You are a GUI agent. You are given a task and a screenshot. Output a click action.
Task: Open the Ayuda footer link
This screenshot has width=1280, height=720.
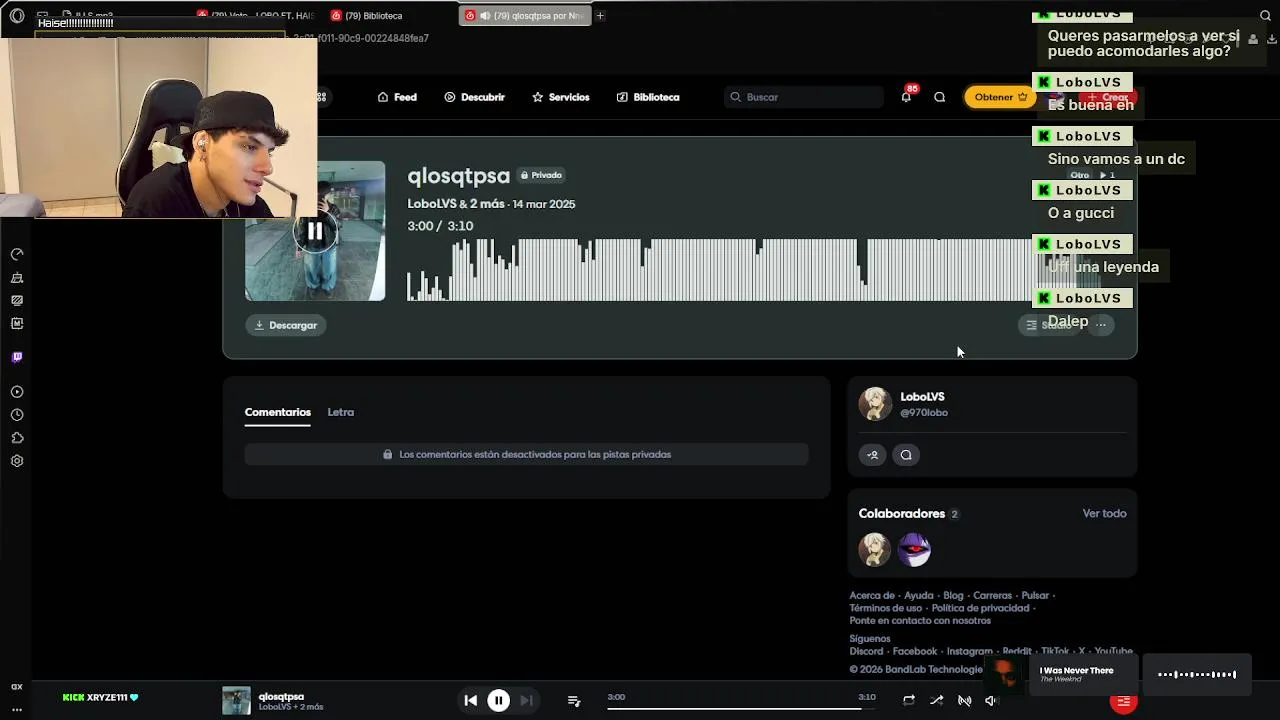918,595
